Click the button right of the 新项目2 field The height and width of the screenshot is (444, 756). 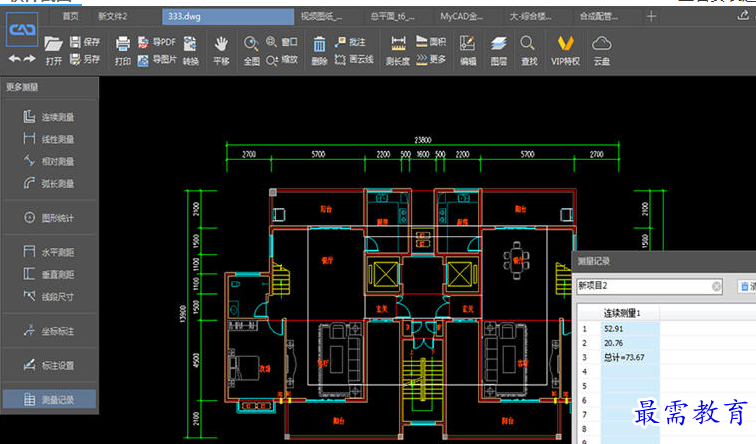tap(747, 286)
